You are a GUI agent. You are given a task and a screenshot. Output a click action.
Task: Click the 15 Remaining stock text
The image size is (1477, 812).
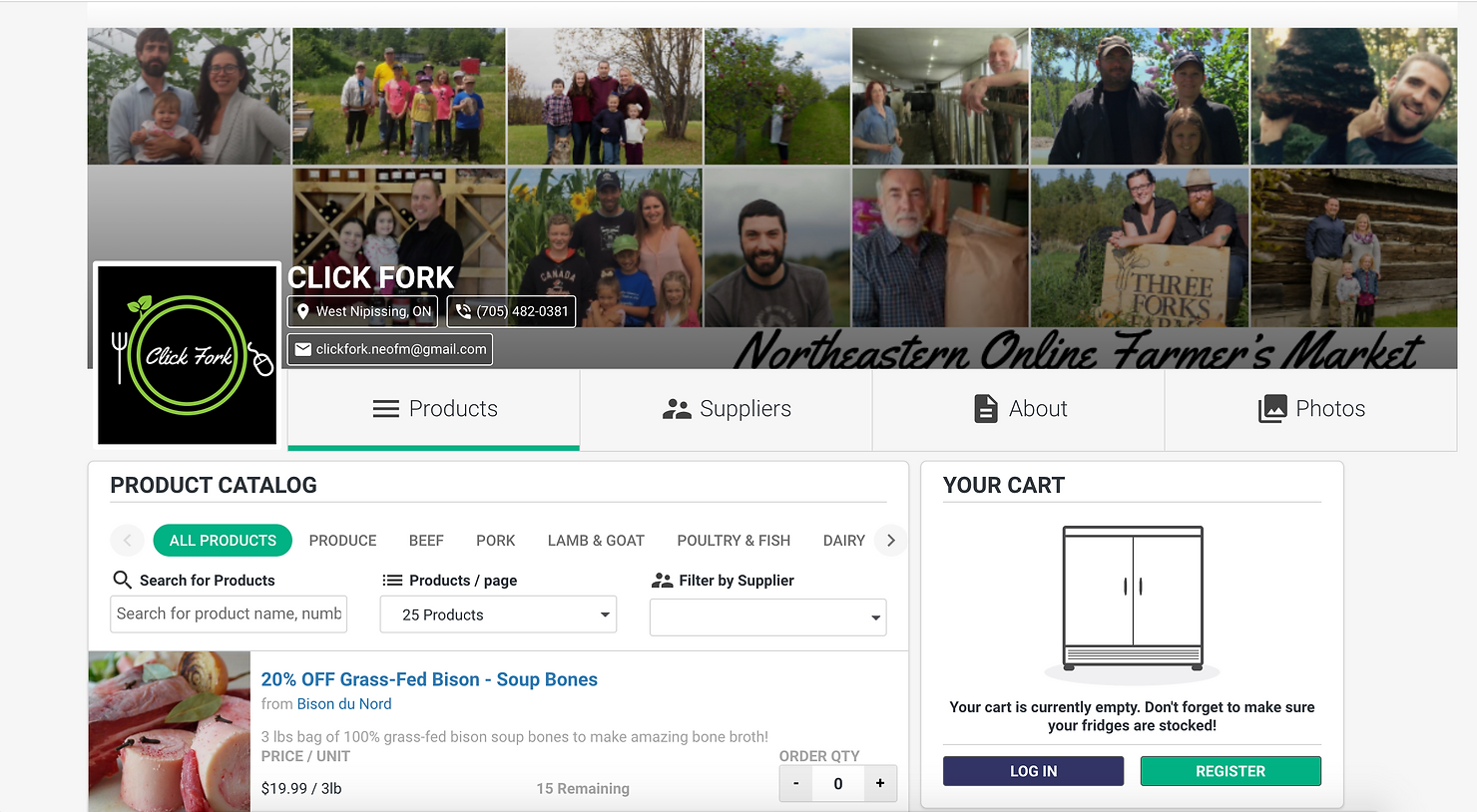coord(583,788)
